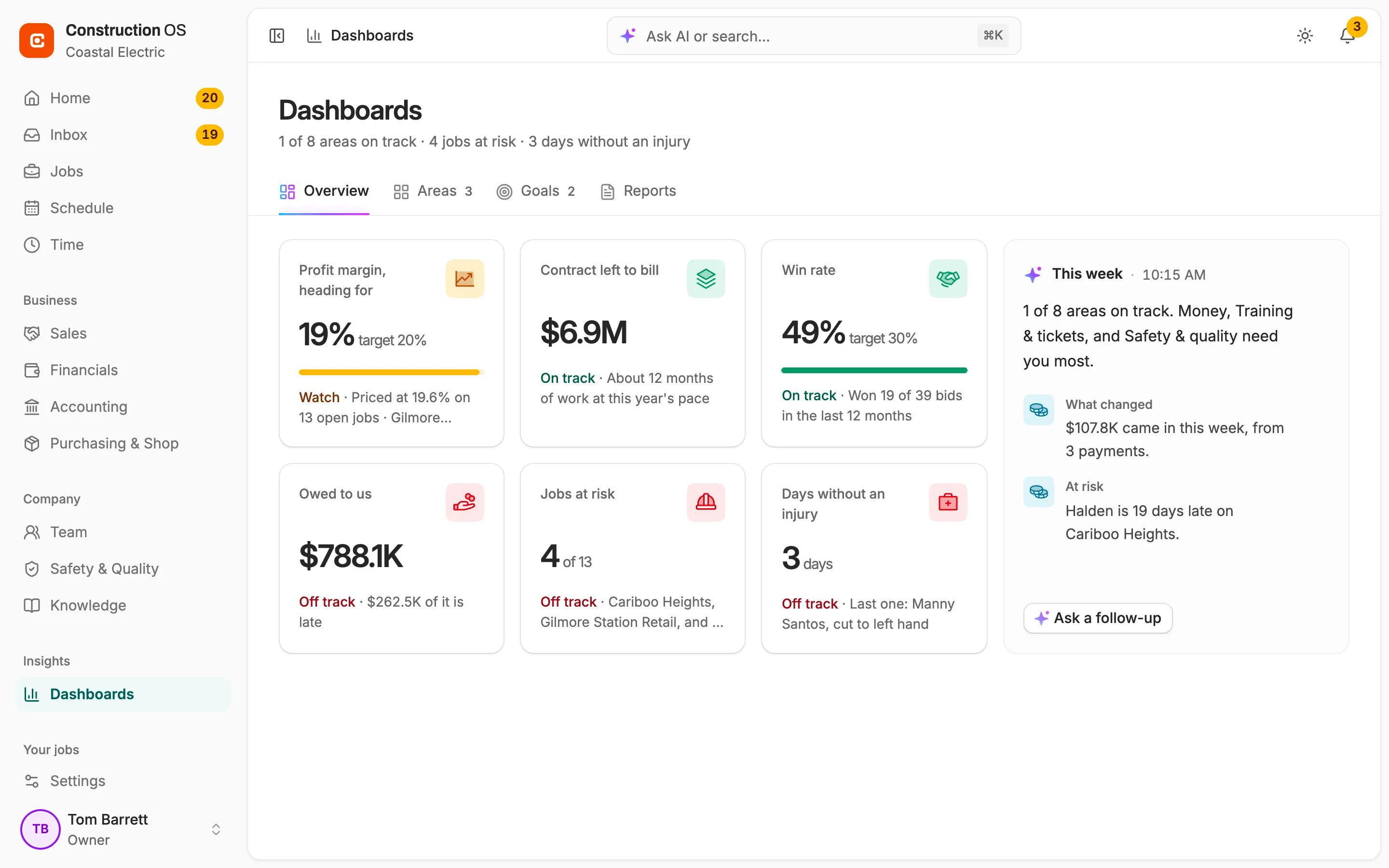Click the TB user avatar
This screenshot has width=1389, height=868.
click(x=40, y=829)
